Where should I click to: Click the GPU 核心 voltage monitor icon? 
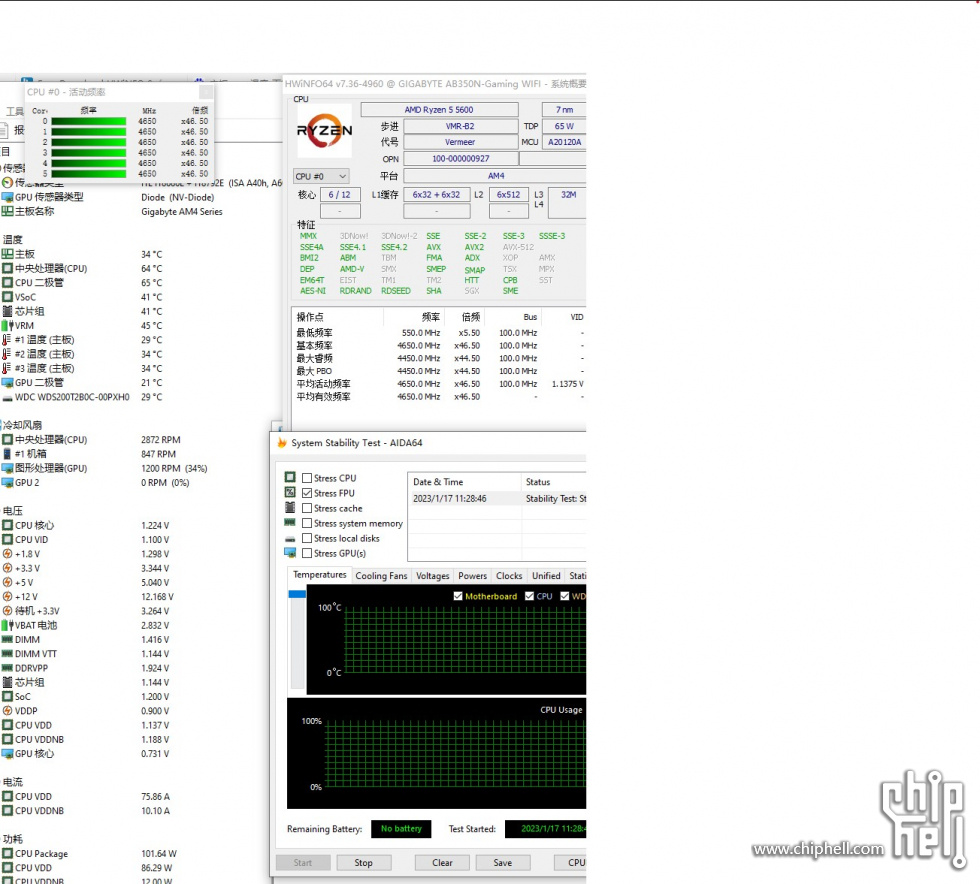click(8, 754)
